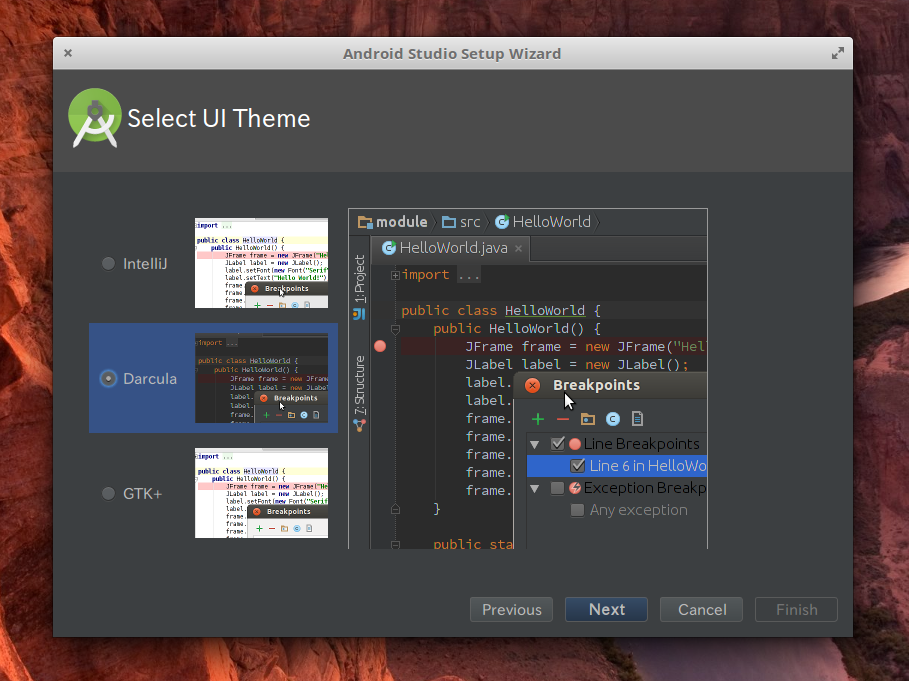This screenshot has width=909, height=681.
Task: Click the src folder icon in preview
Action: (449, 222)
